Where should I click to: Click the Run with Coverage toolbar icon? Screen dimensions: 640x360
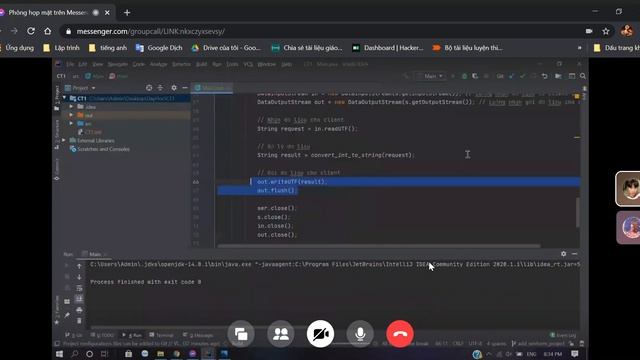[x=475, y=76]
